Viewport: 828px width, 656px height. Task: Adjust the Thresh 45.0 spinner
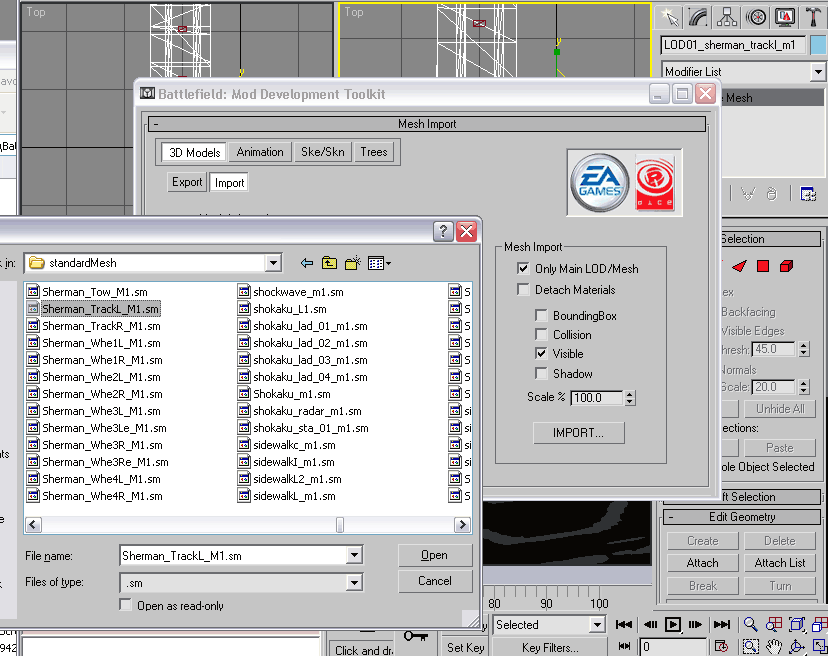(x=804, y=349)
